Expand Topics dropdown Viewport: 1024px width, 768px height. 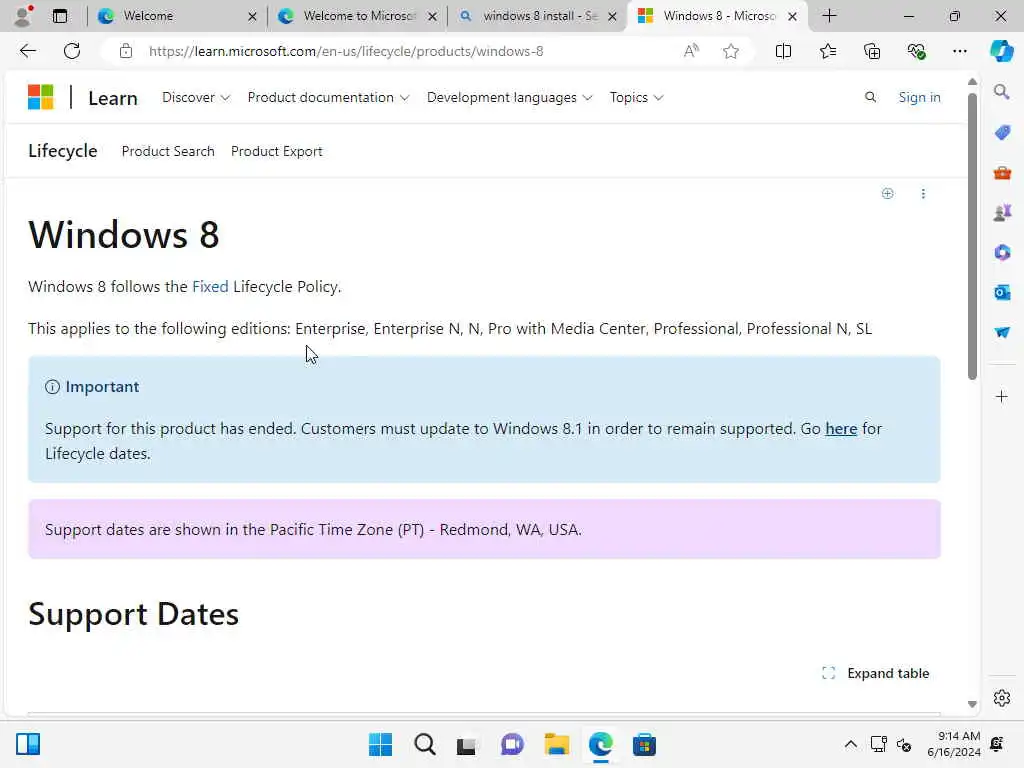pos(636,97)
